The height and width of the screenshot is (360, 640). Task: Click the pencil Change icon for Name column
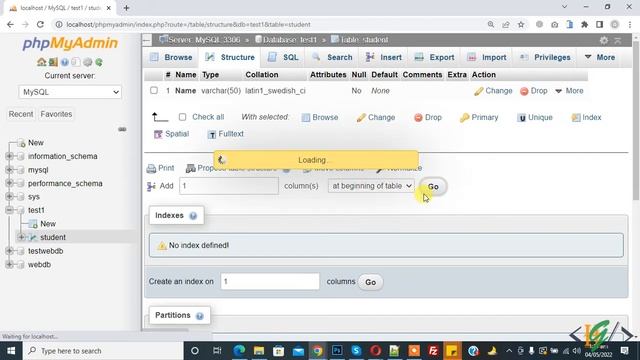click(478, 91)
